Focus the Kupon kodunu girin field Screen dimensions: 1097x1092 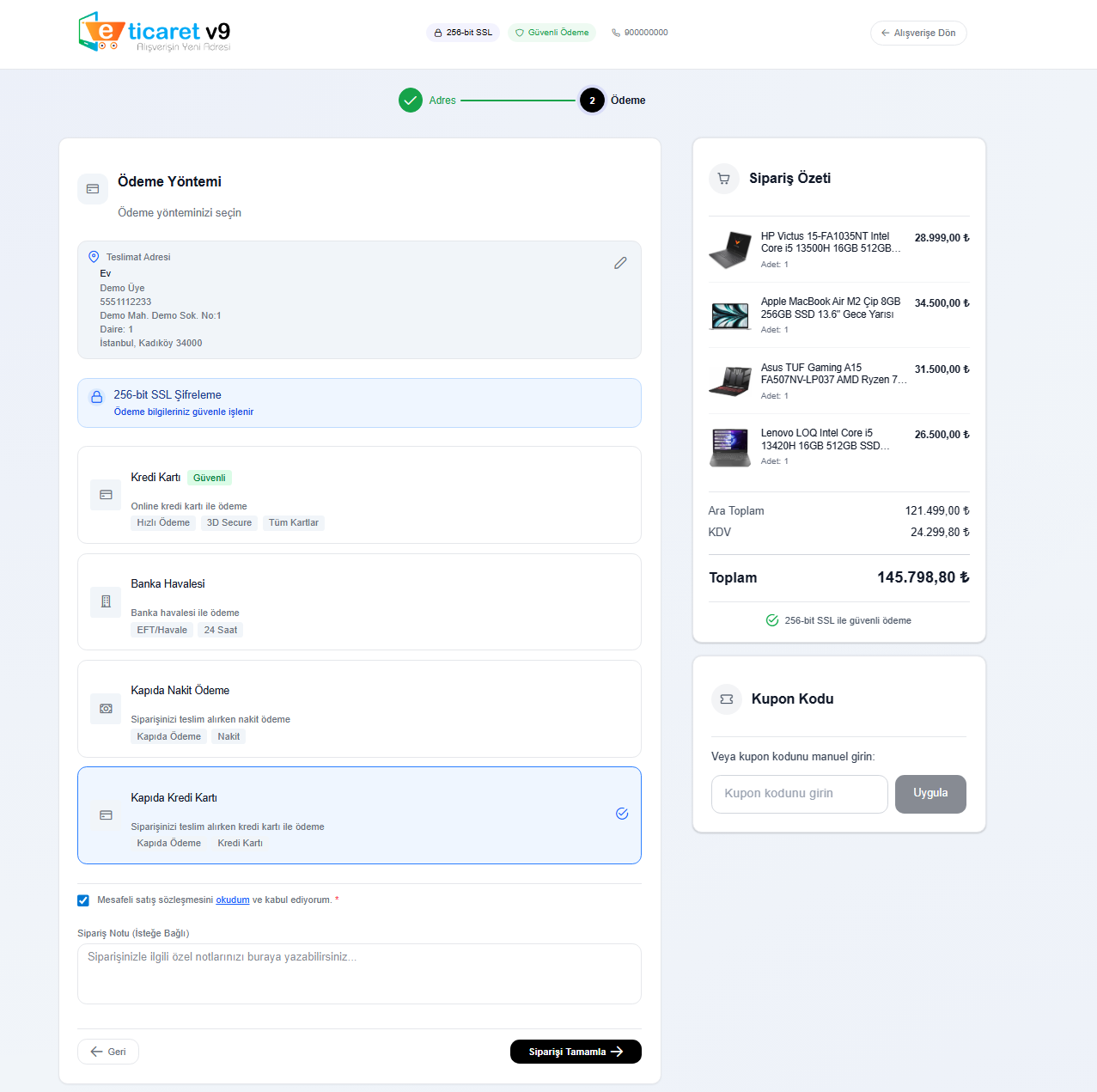[x=799, y=794]
